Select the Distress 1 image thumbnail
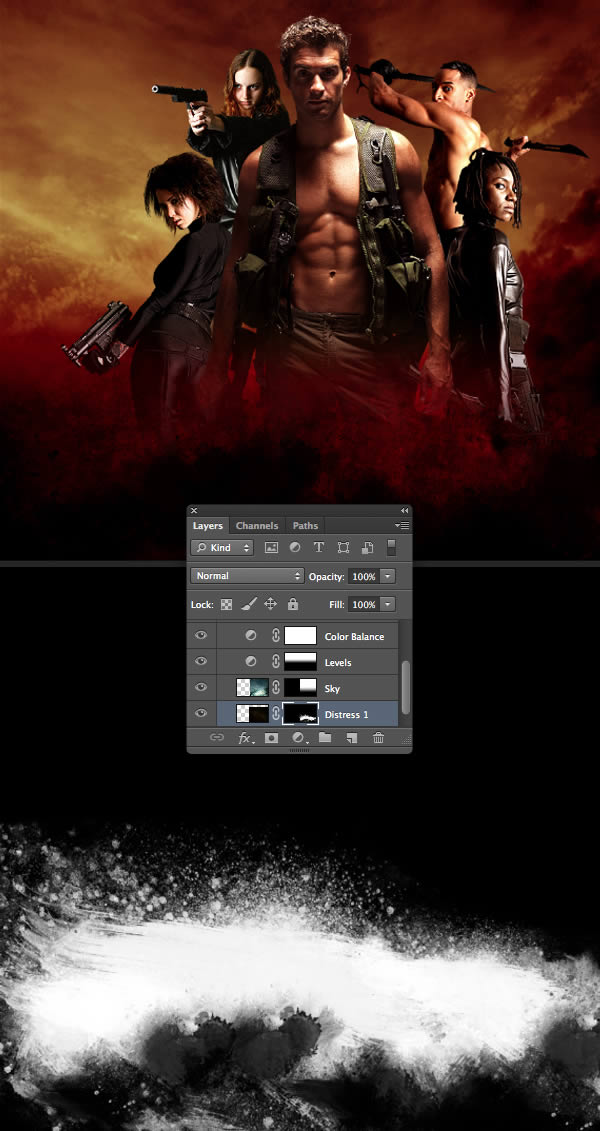Viewport: 600px width, 1131px height. click(x=252, y=713)
